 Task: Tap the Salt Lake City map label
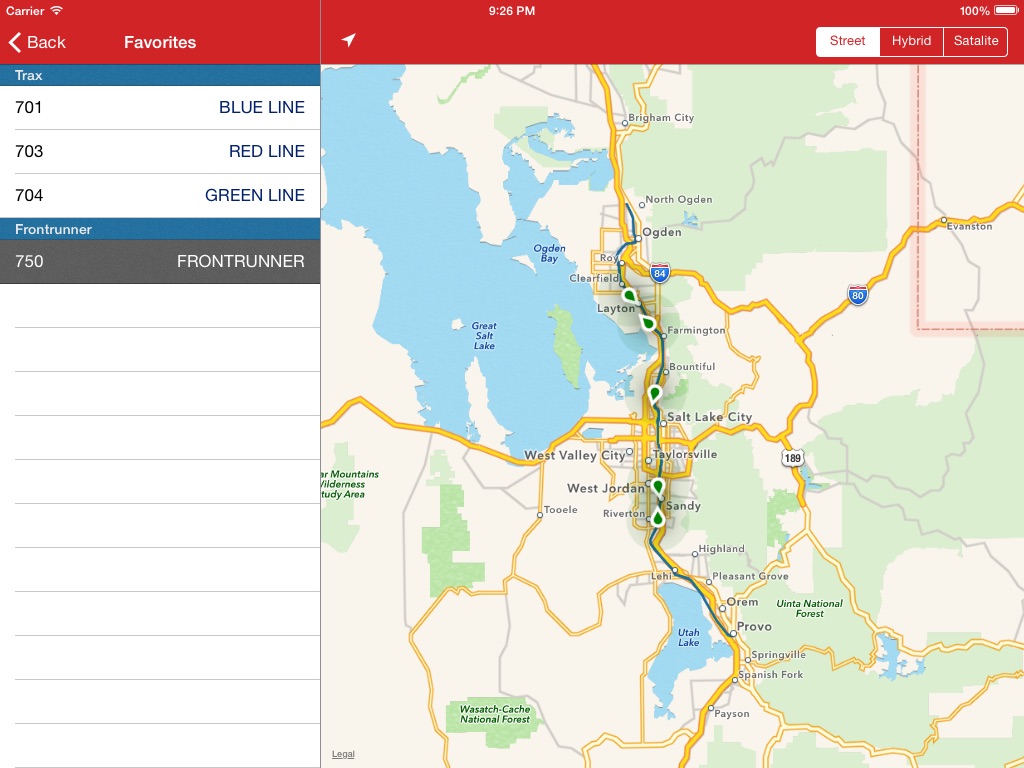tap(709, 417)
